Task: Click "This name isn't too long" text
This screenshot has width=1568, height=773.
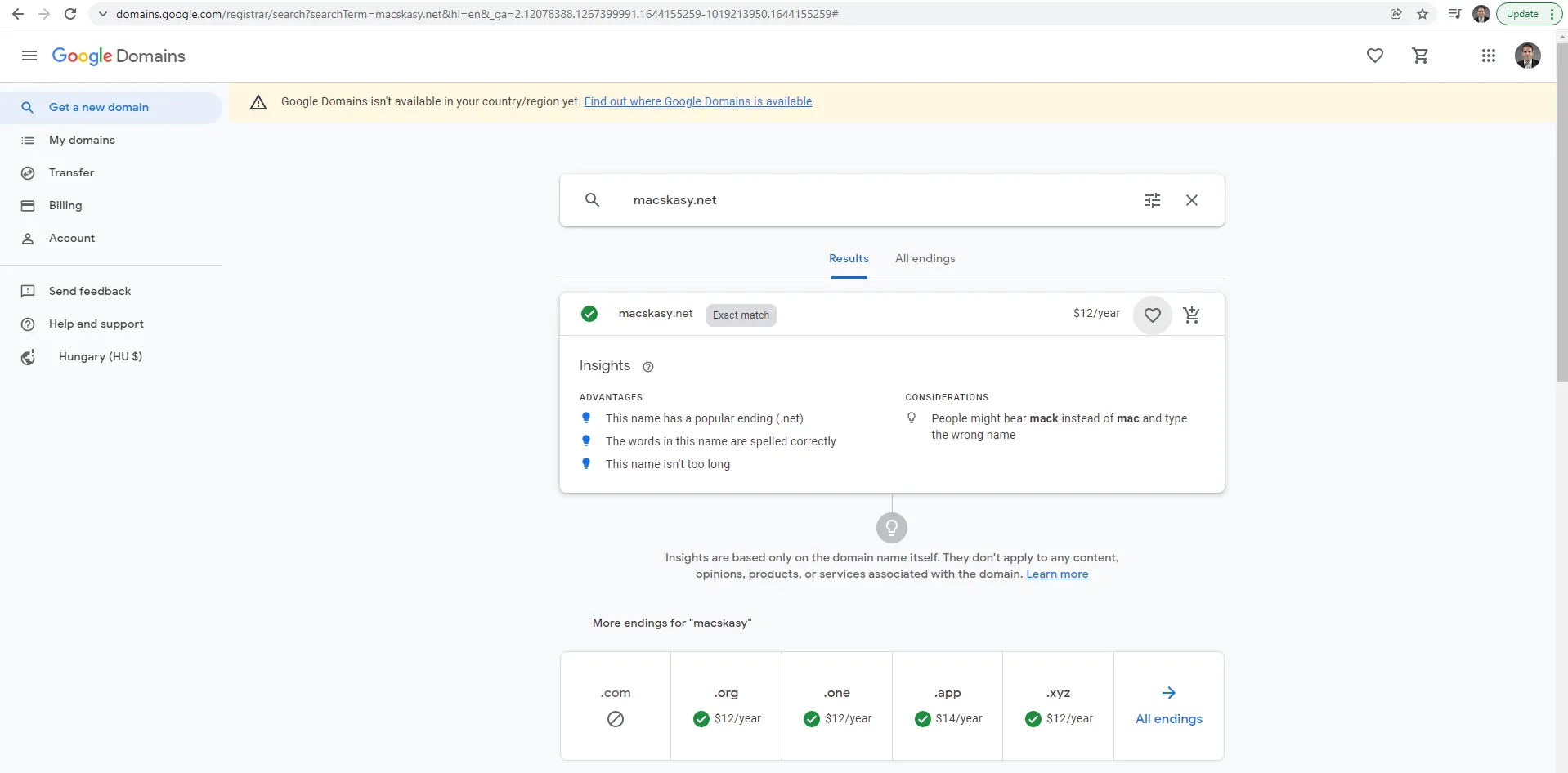Action: [x=668, y=464]
